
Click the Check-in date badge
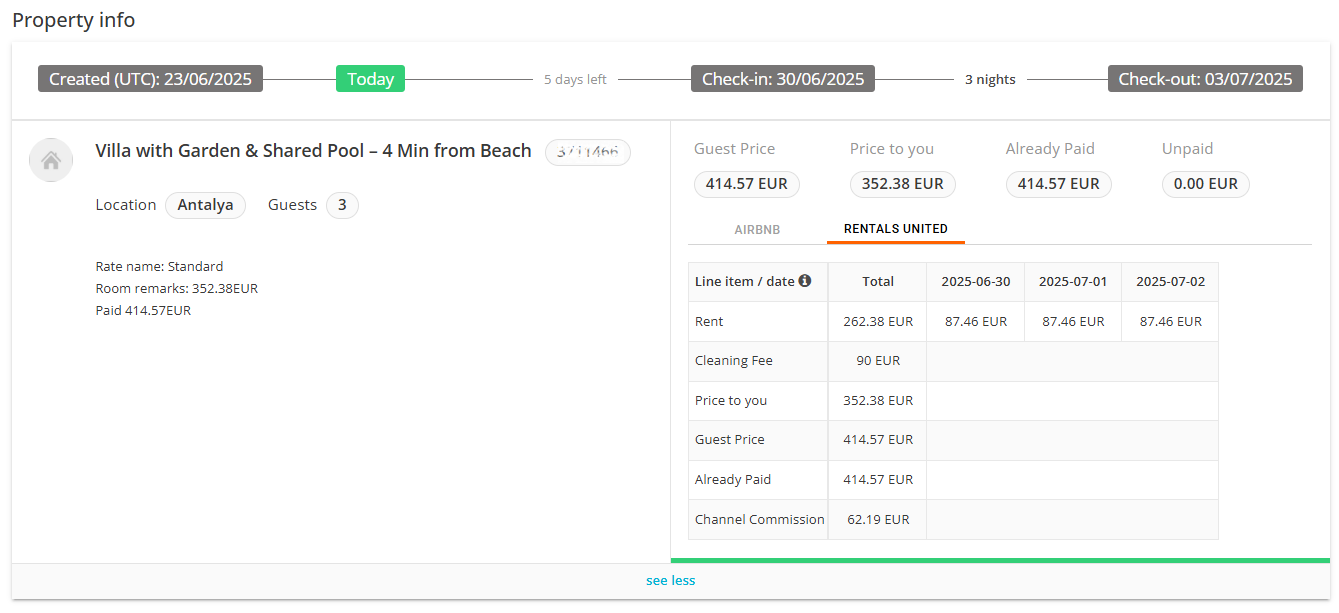pyautogui.click(x=782, y=79)
